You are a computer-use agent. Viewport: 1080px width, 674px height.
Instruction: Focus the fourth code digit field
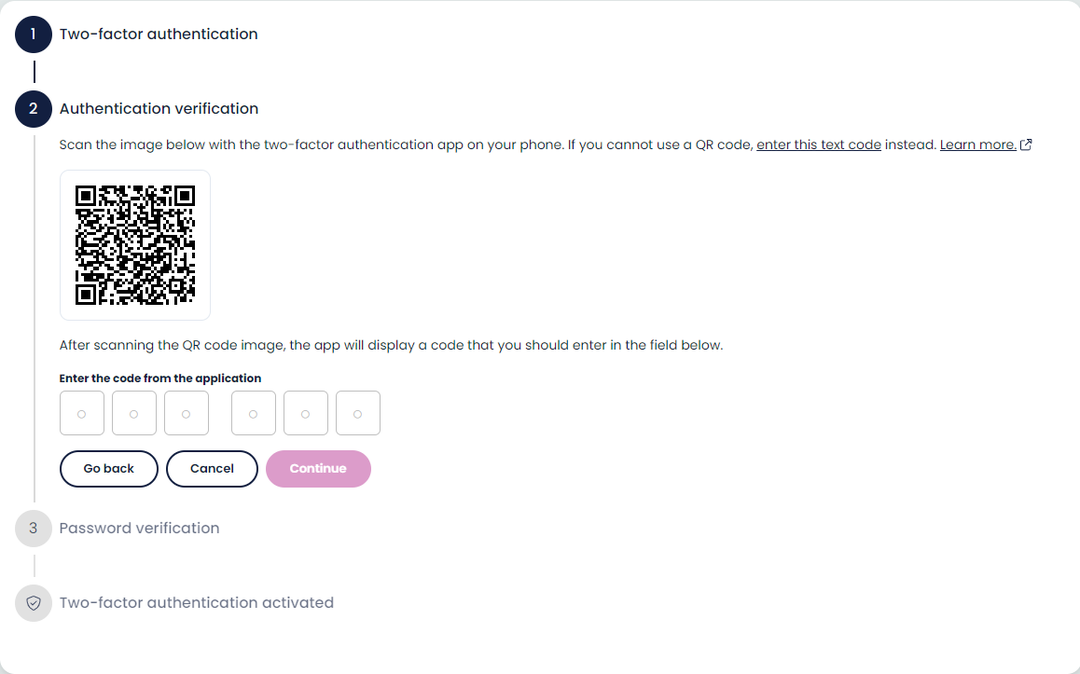coord(253,413)
